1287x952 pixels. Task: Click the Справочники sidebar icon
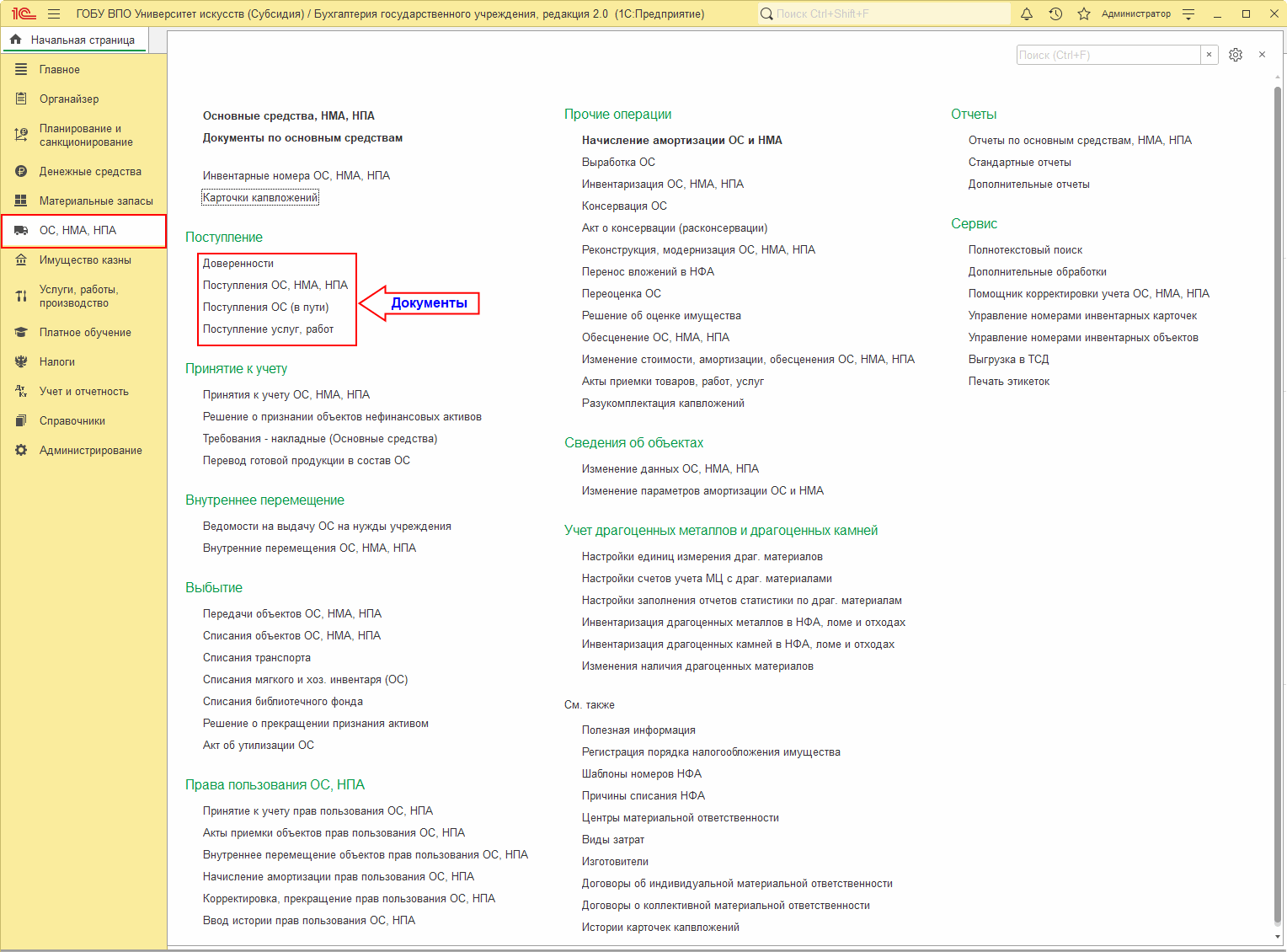pos(21,420)
